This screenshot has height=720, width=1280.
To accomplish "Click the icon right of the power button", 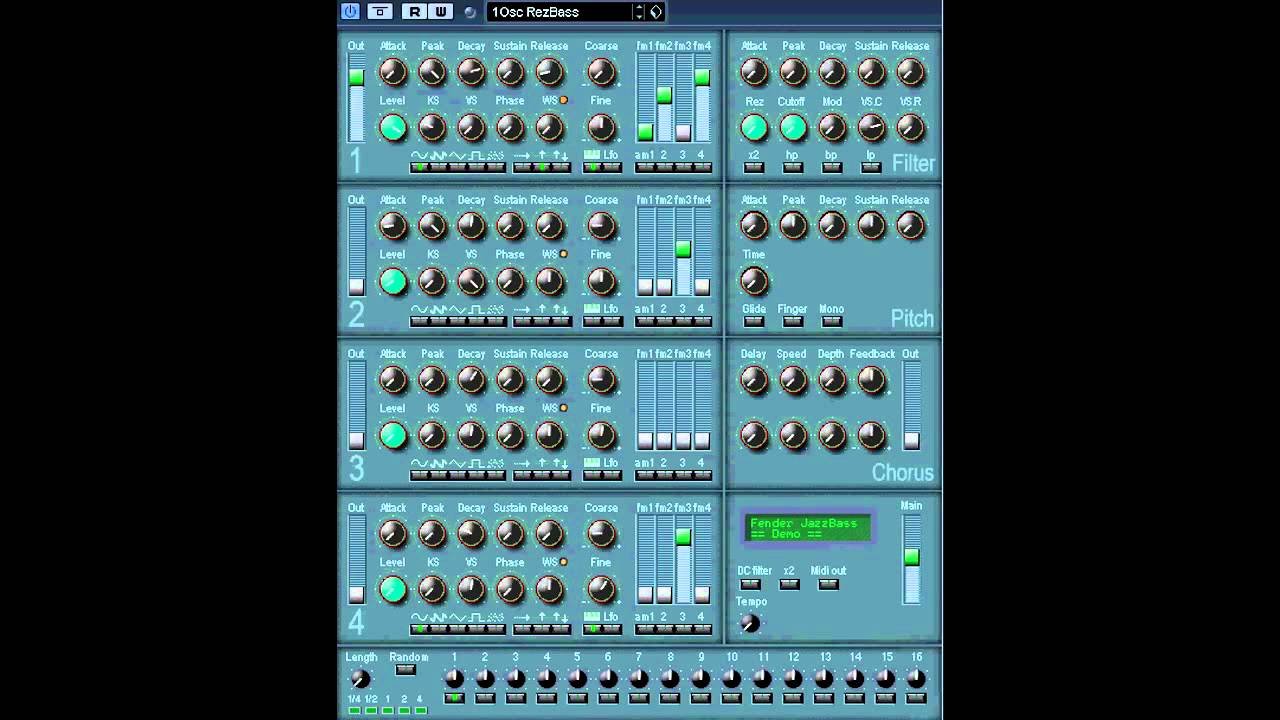I will point(379,12).
